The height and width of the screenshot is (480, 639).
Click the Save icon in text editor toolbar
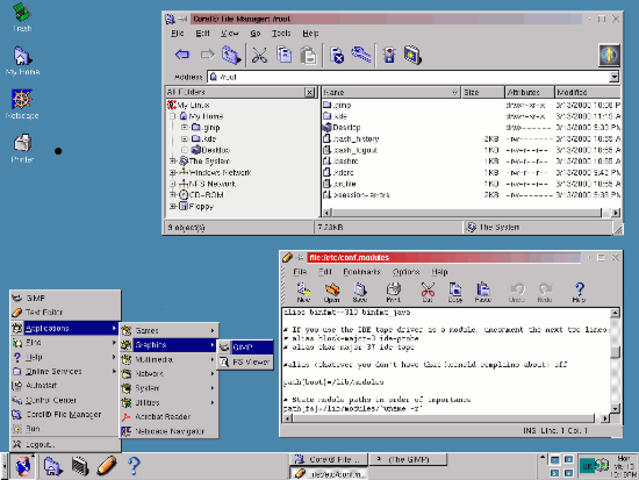360,292
